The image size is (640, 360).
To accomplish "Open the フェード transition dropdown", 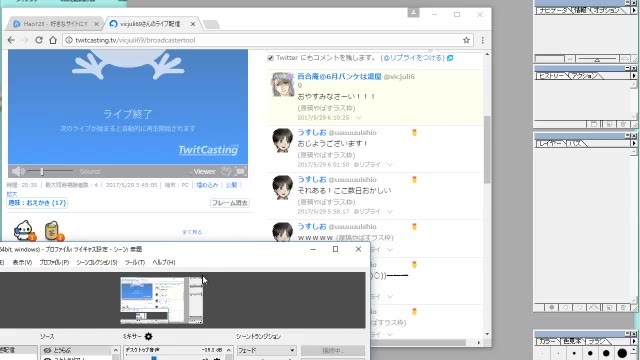I will tap(267, 350).
